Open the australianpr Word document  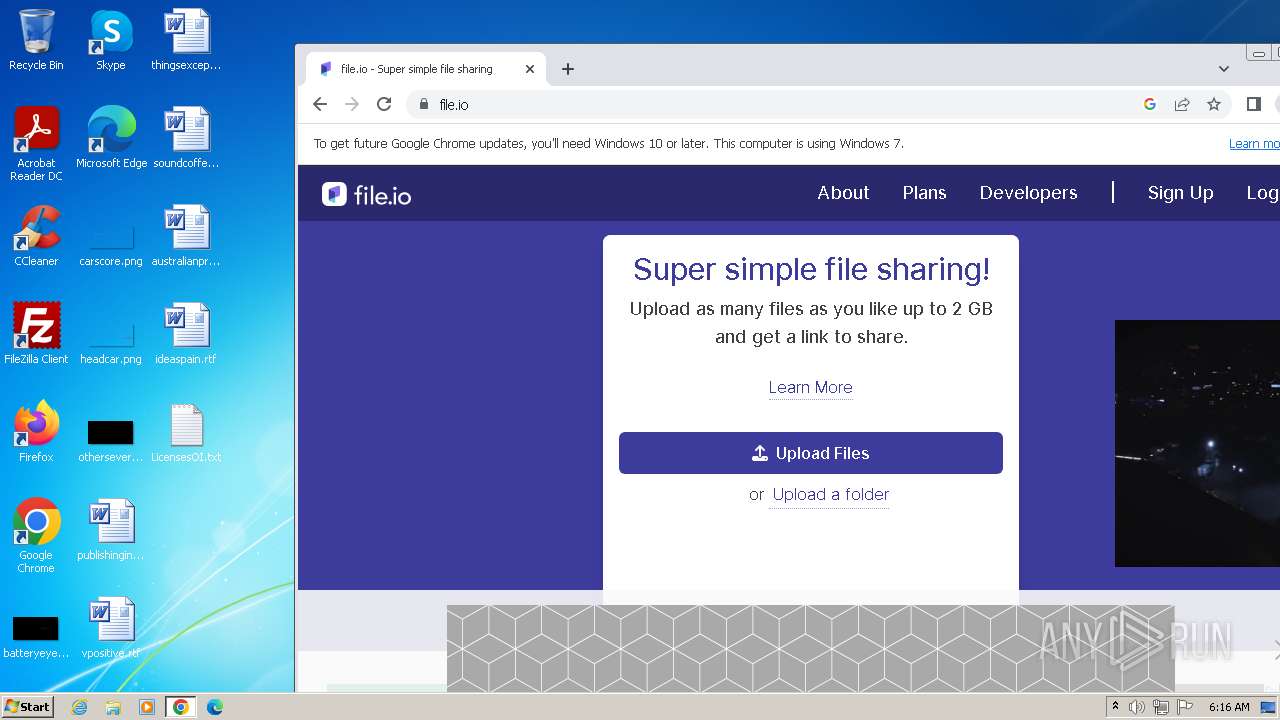point(186,236)
